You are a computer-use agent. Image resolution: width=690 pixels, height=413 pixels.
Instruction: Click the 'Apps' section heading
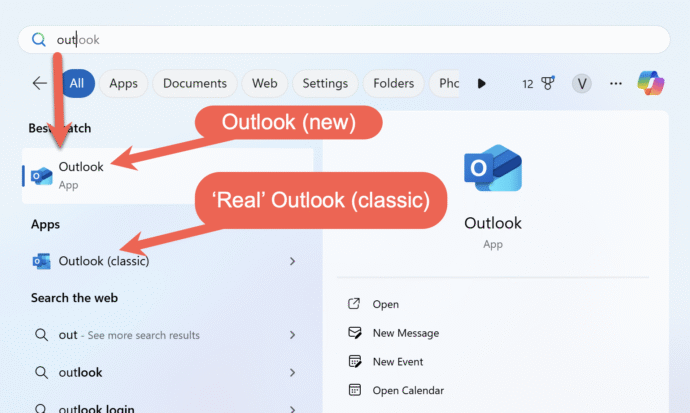coord(45,224)
